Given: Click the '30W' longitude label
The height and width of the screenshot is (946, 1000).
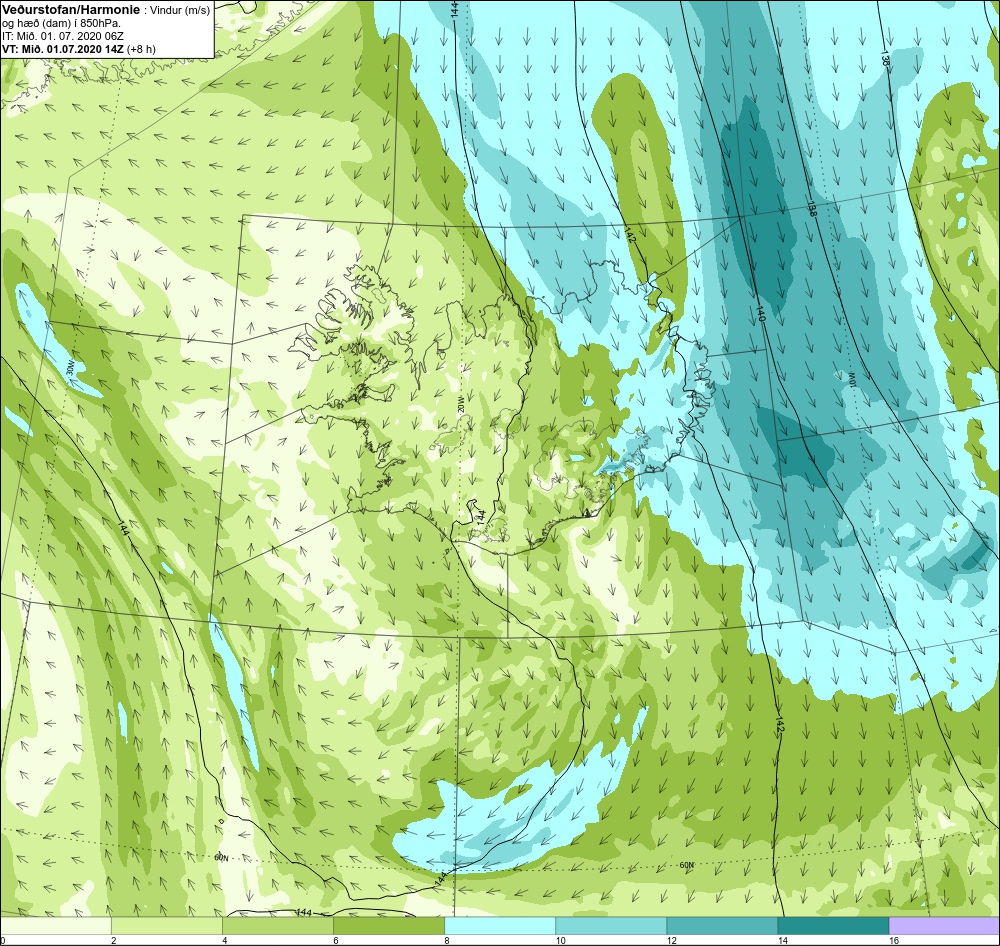Looking at the screenshot, I should coord(71,370).
